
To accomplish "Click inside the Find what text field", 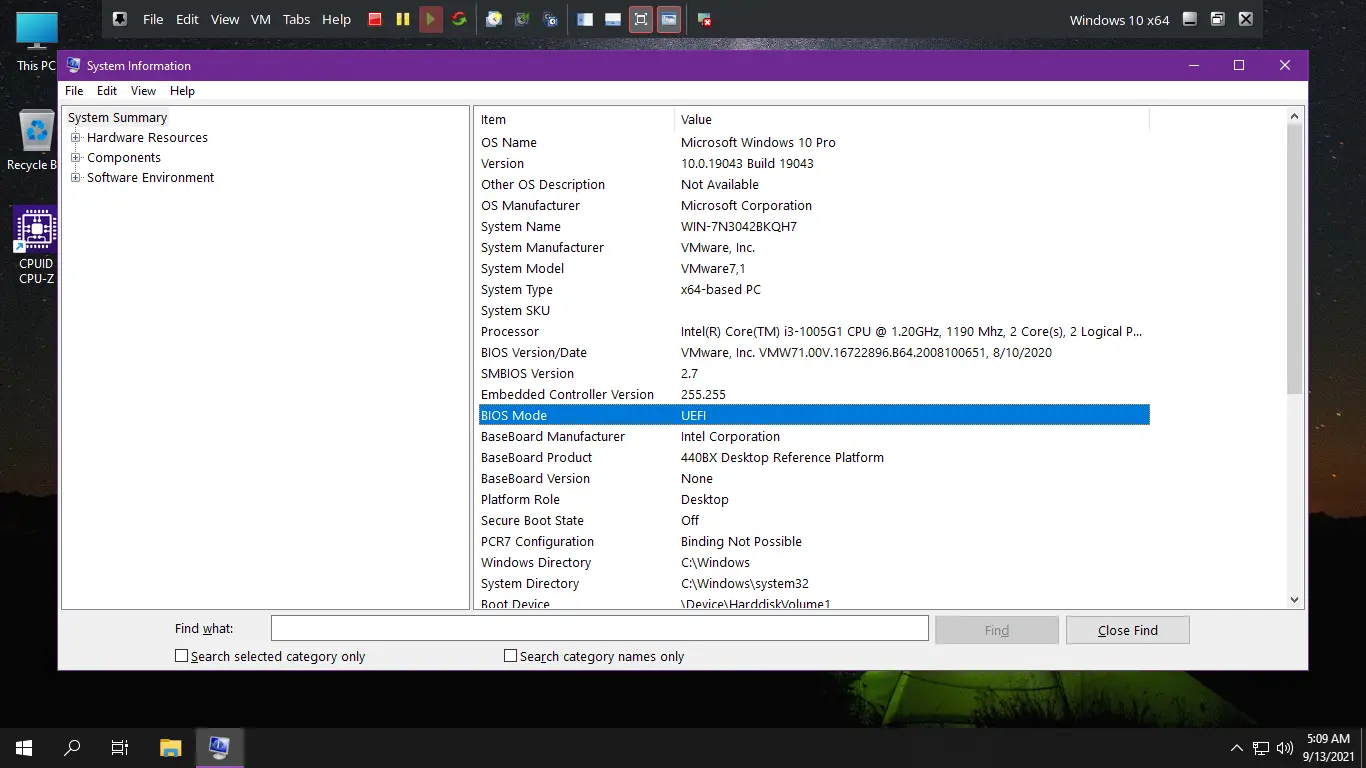I will pyautogui.click(x=600, y=628).
